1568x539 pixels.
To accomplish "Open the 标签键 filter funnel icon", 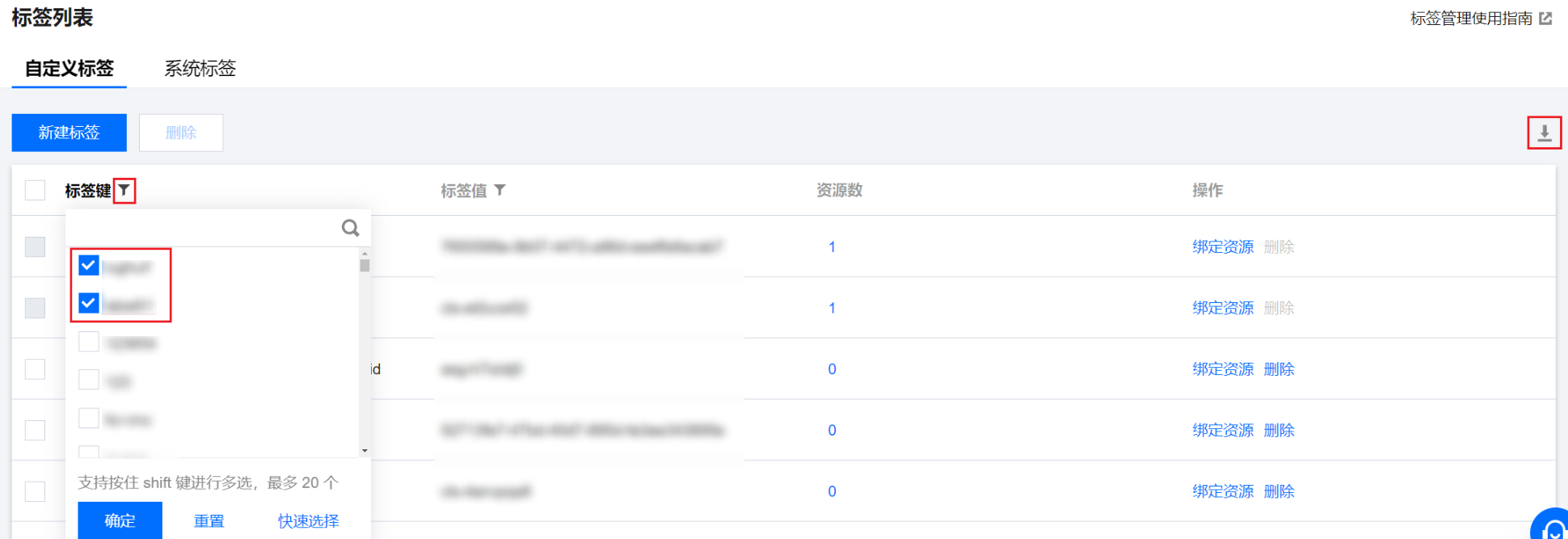I will click(x=124, y=191).
